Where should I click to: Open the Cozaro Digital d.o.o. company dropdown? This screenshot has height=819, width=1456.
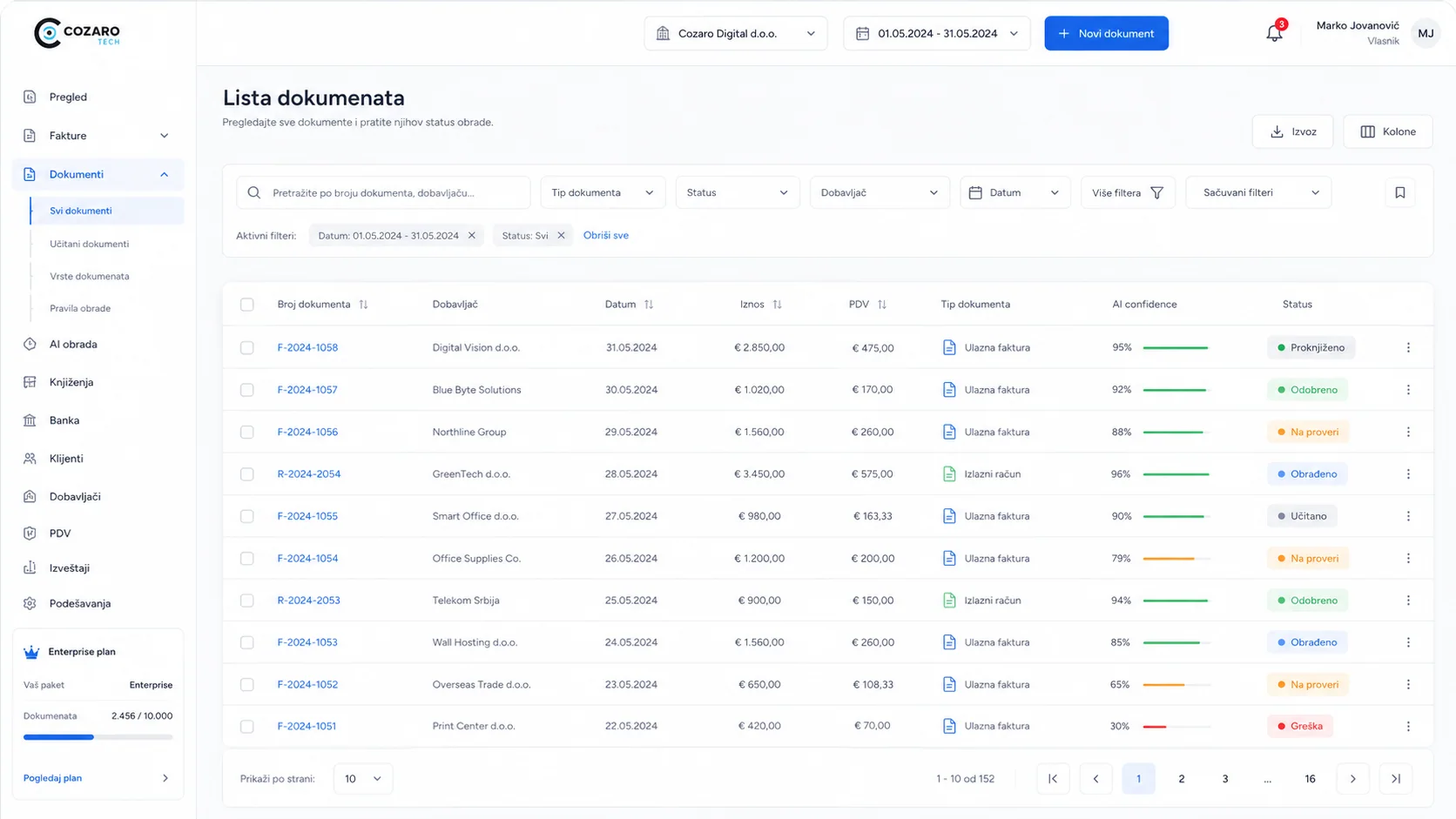tap(736, 33)
